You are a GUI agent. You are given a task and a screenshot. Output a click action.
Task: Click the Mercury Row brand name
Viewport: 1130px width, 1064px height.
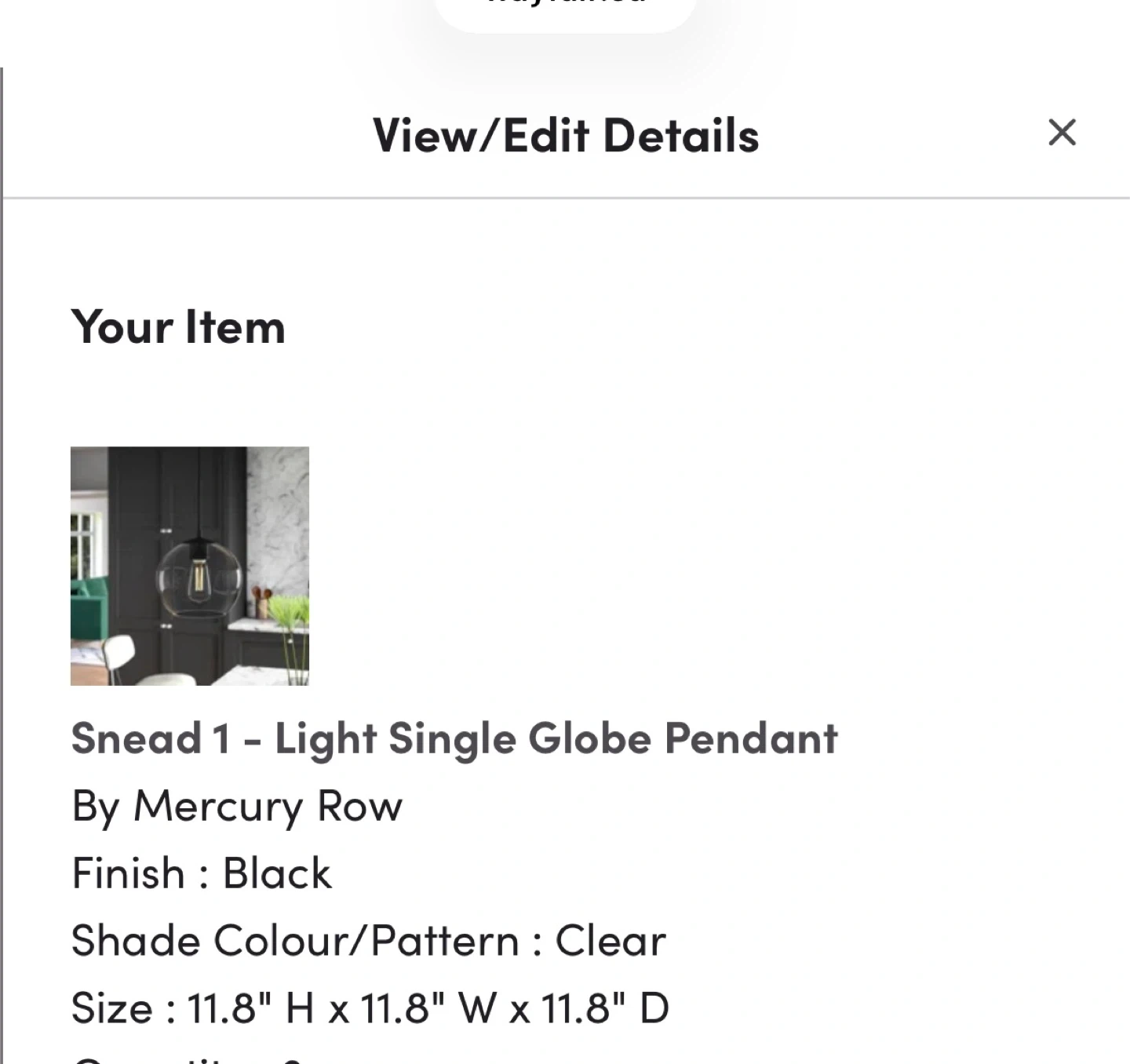click(x=268, y=806)
